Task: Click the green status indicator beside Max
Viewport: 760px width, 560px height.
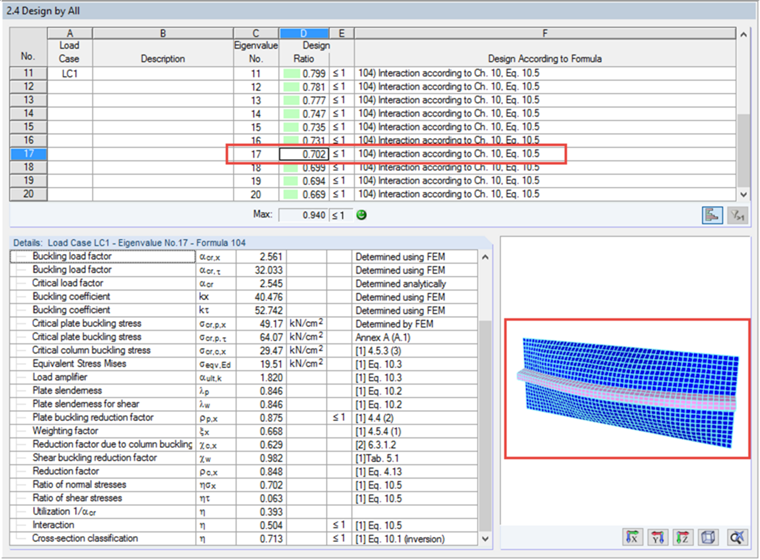Action: (362, 215)
